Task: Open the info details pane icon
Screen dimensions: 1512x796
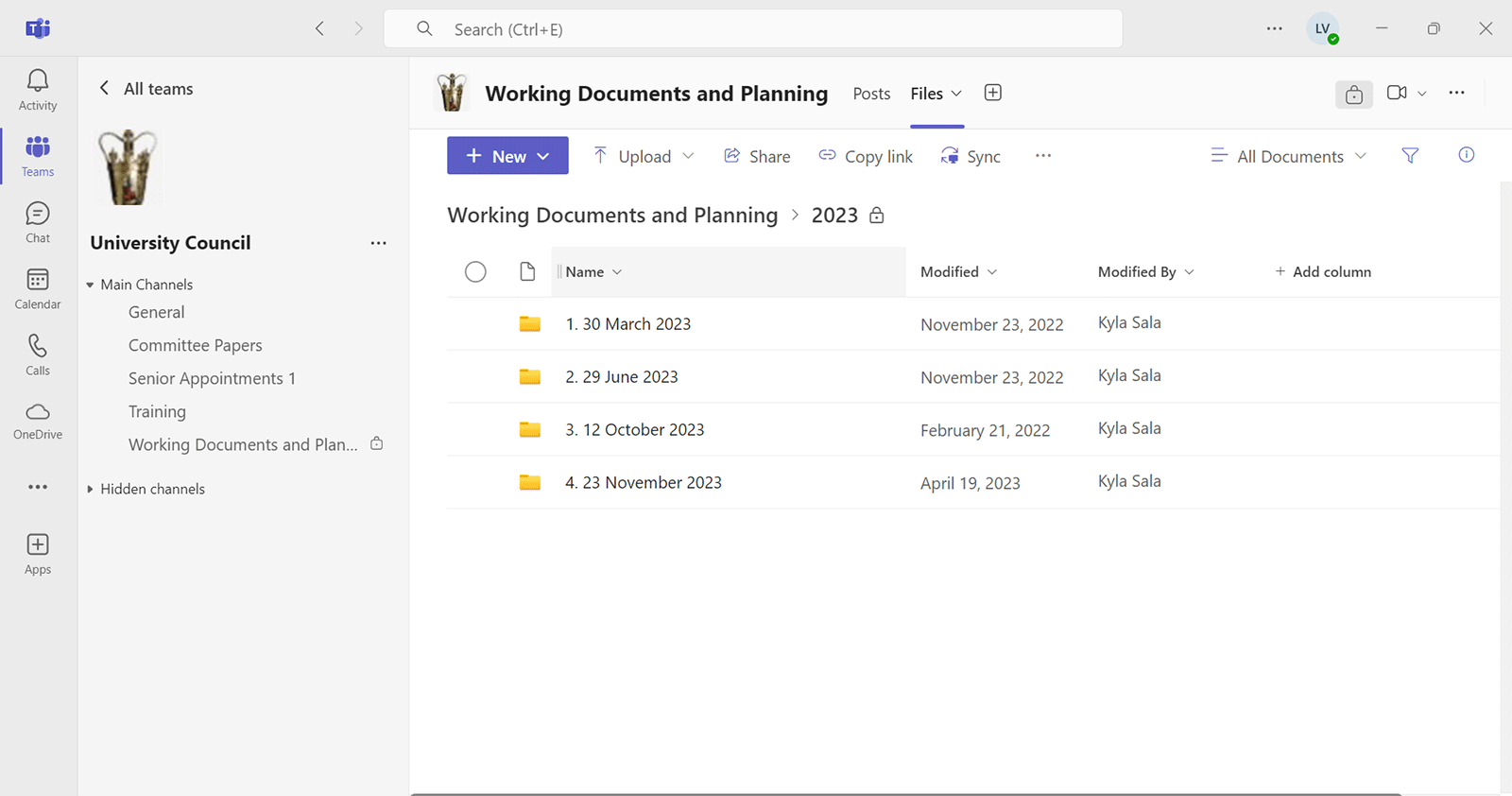Action: click(1466, 156)
